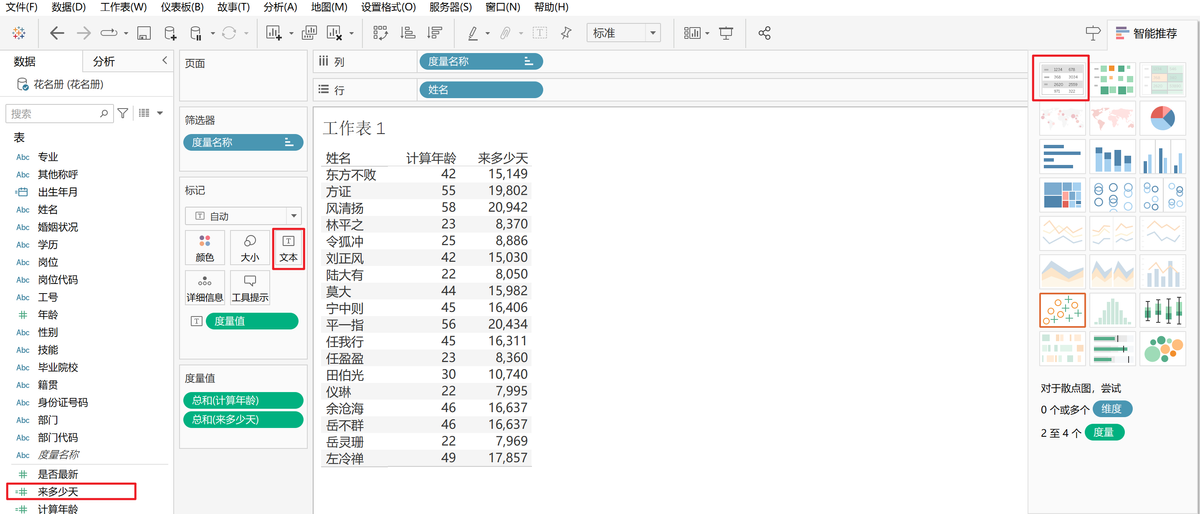This screenshot has height=514, width=1200.
Task: Select the pie chart thumbnail
Action: tap(1163, 119)
